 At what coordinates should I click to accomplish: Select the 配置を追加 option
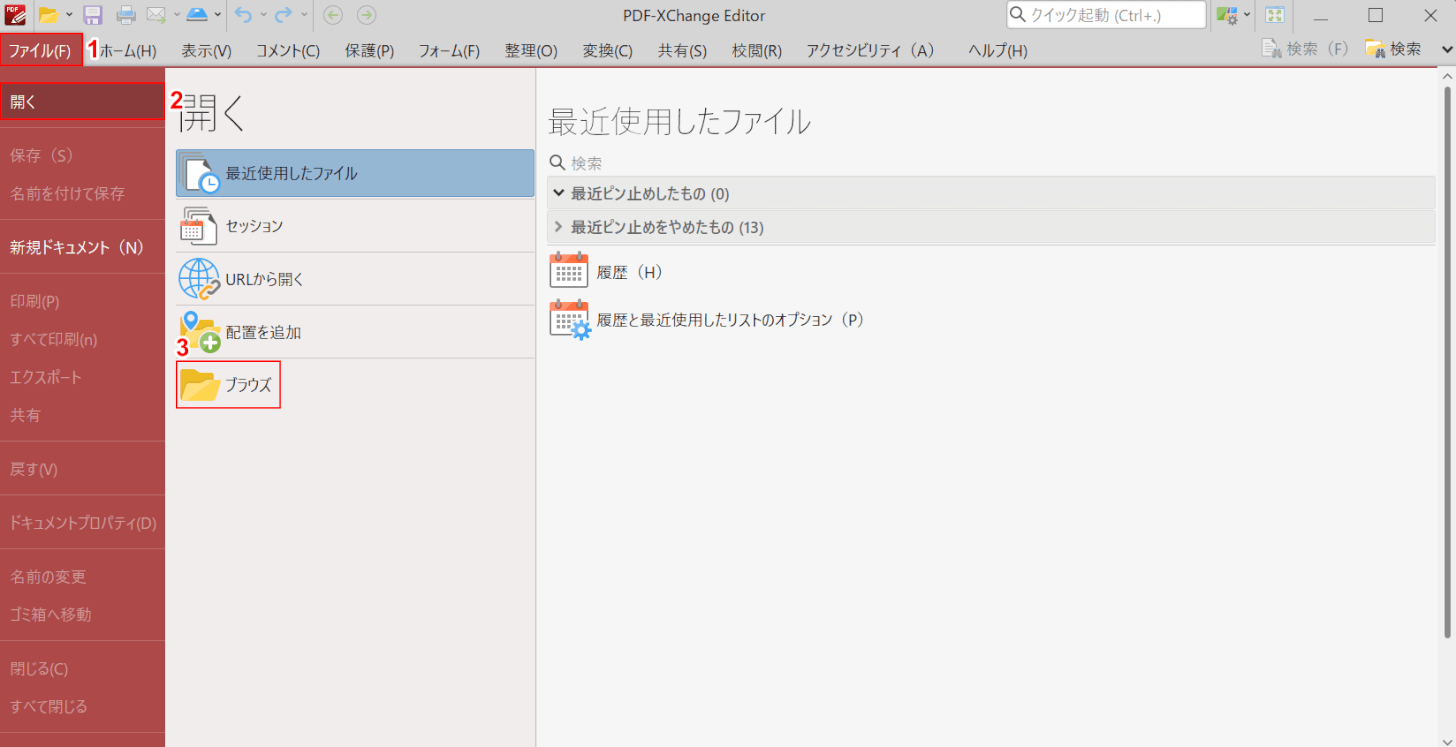click(355, 332)
